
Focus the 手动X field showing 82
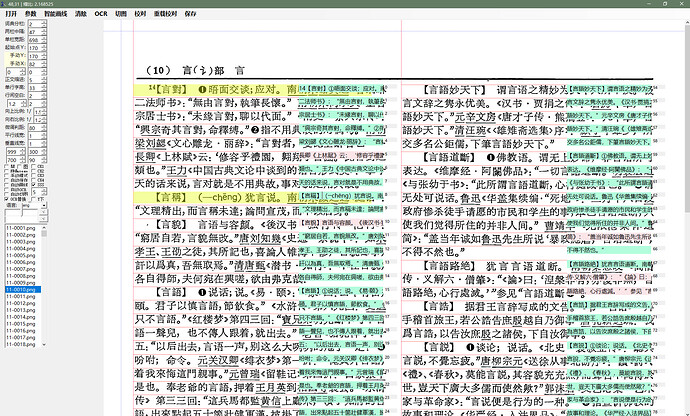coord(37,64)
